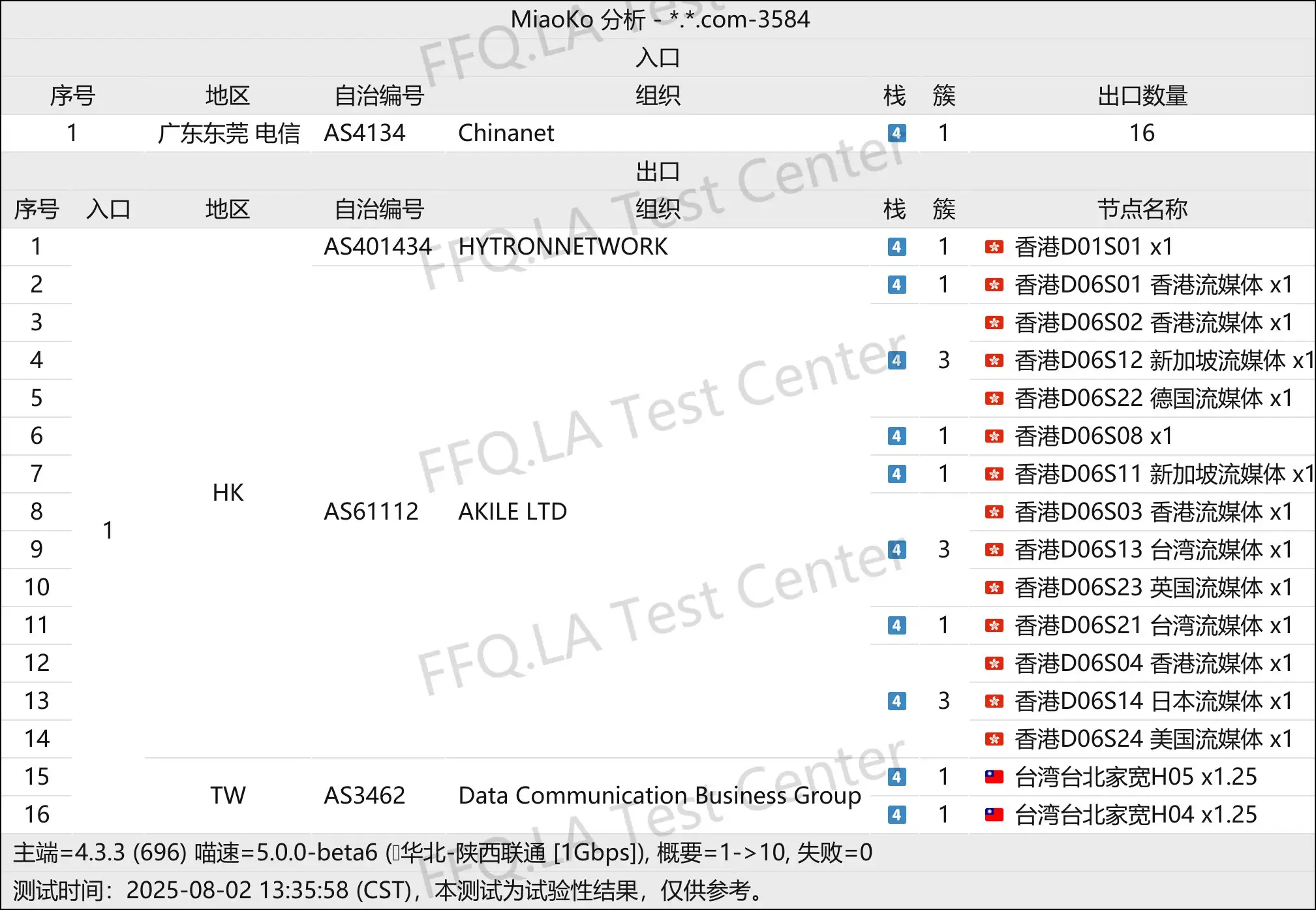Select the AS401434 cell
The width and height of the screenshot is (1316, 910).
(x=378, y=247)
